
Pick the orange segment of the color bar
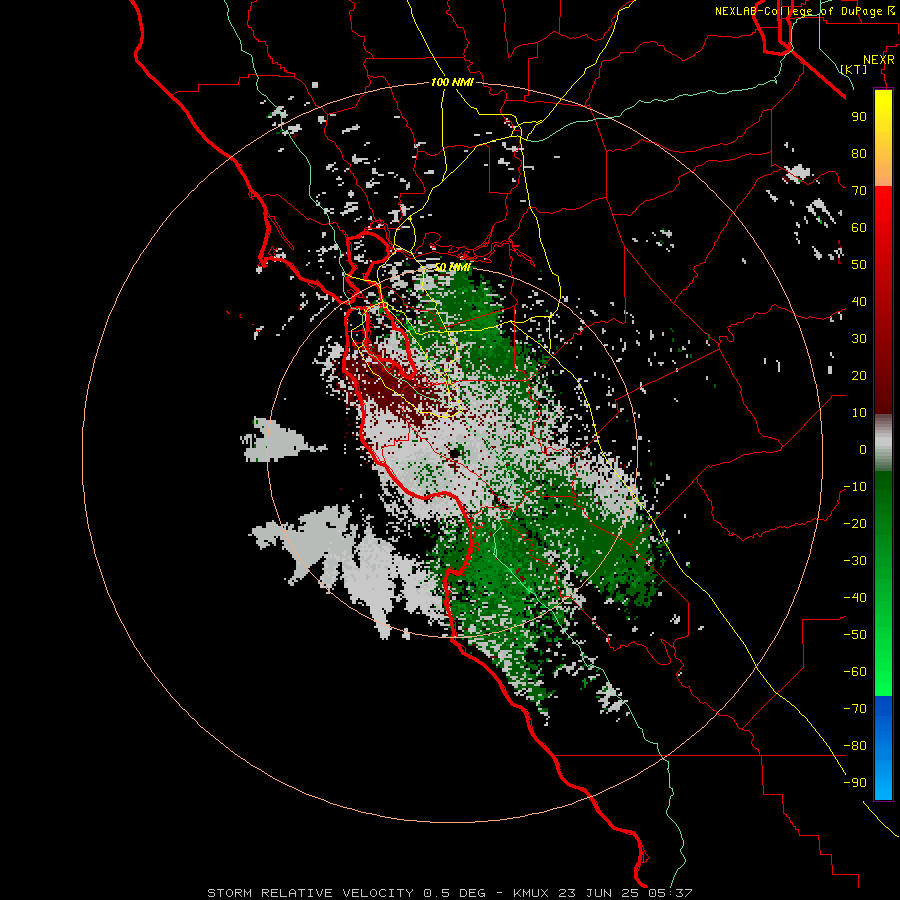(x=883, y=169)
